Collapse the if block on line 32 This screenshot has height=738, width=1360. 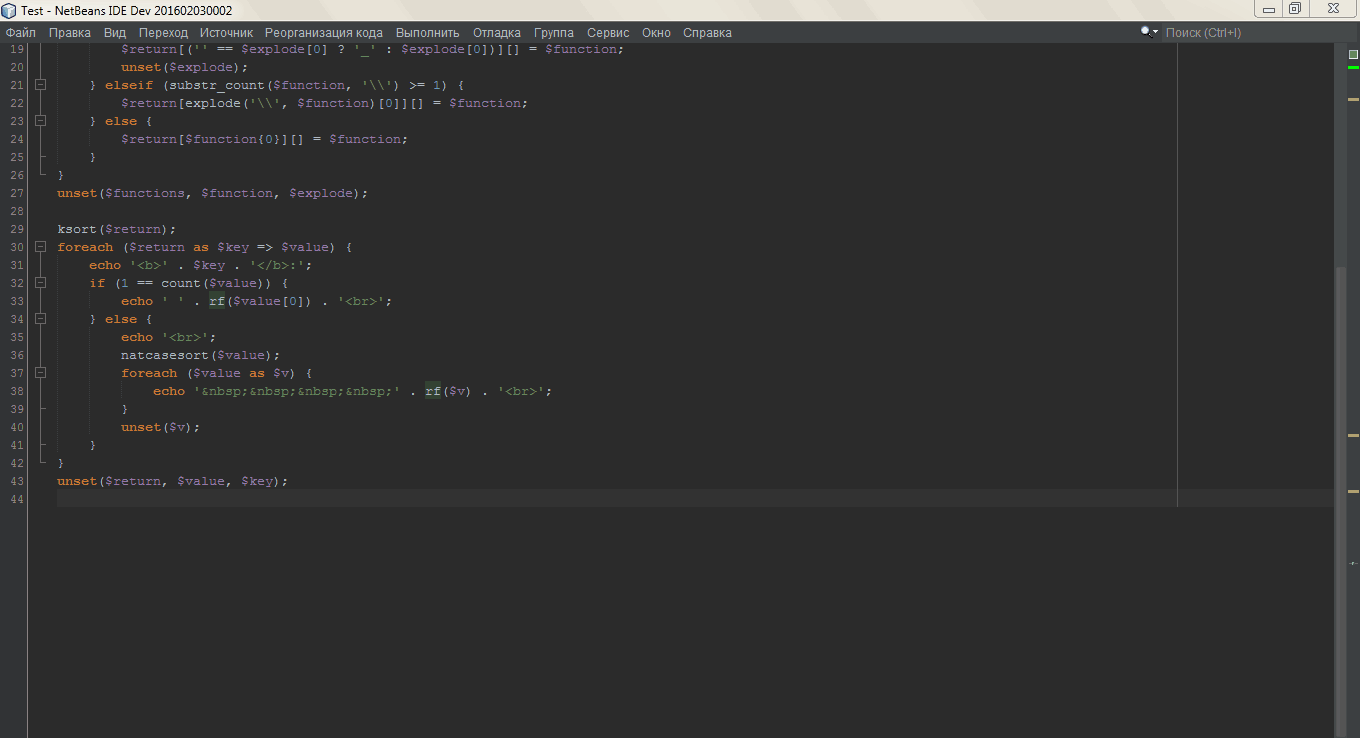pyautogui.click(x=41, y=283)
